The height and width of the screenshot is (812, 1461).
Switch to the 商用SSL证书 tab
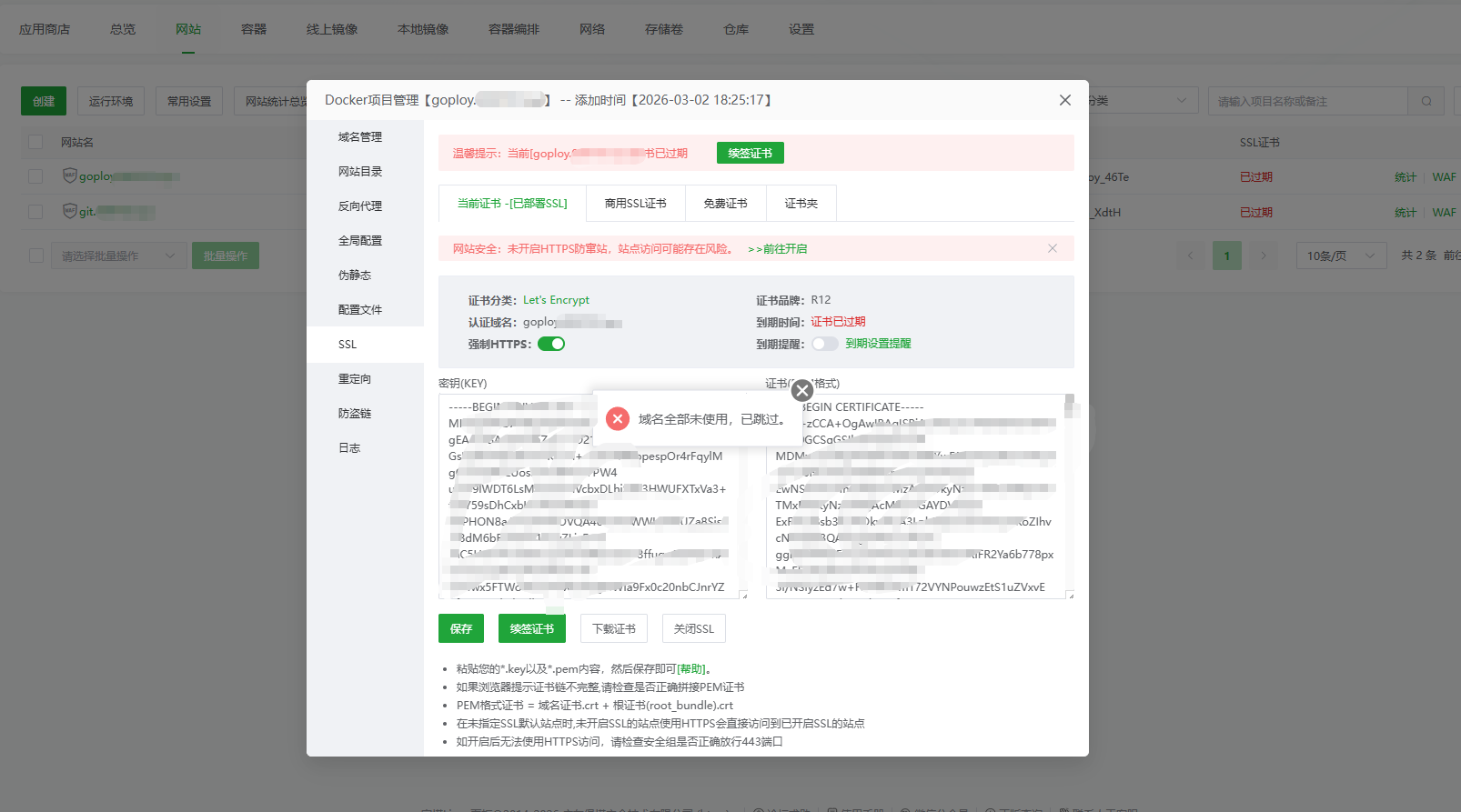pos(636,204)
